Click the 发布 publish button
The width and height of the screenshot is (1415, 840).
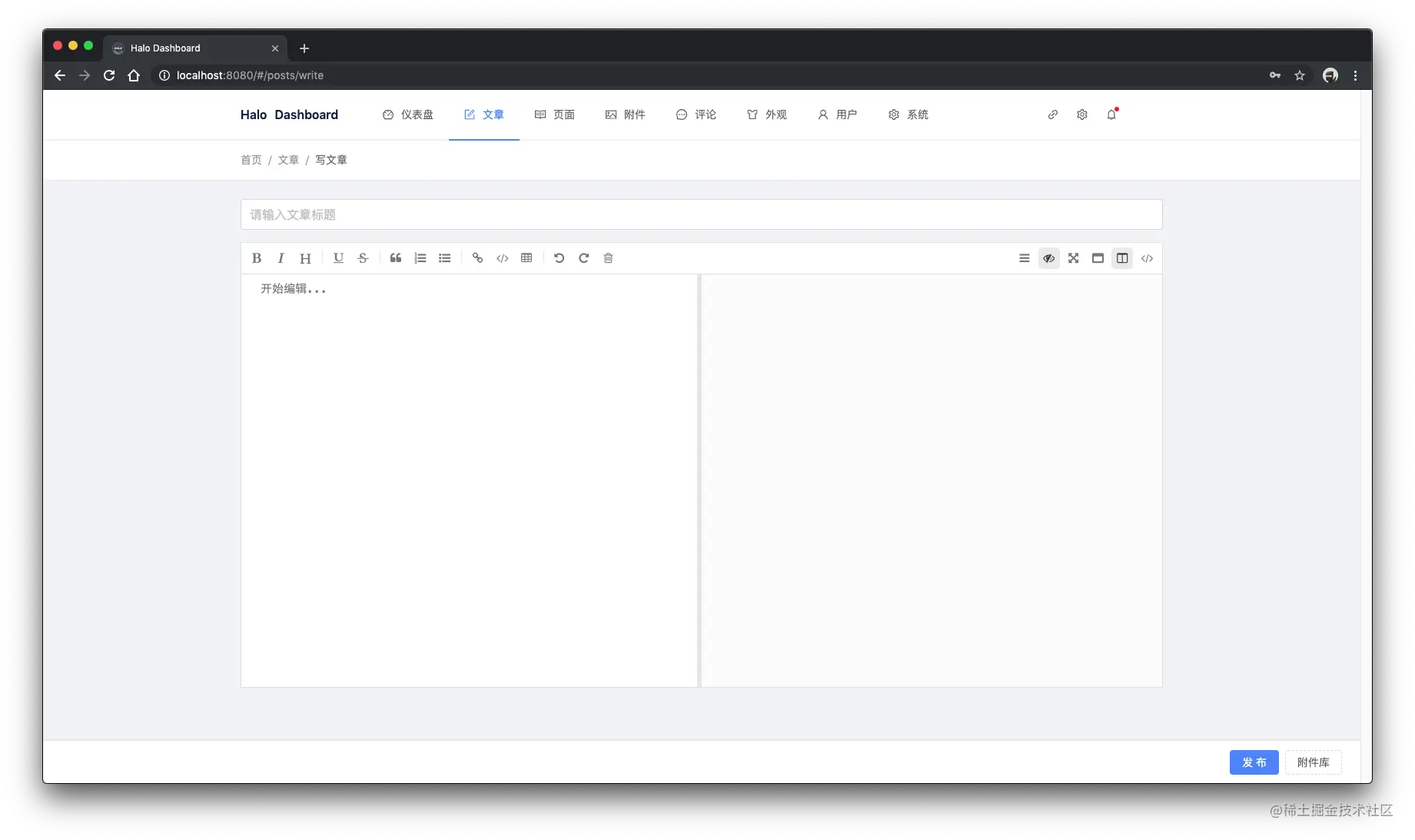click(x=1254, y=762)
